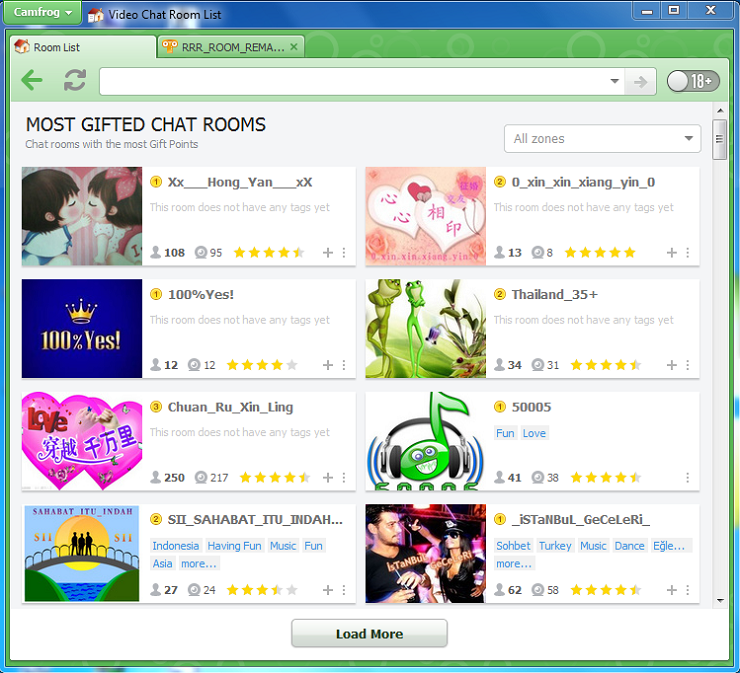Click user count icon for Chuan_Ru_Xin_Ling
Image resolution: width=740 pixels, height=673 pixels.
[156, 477]
